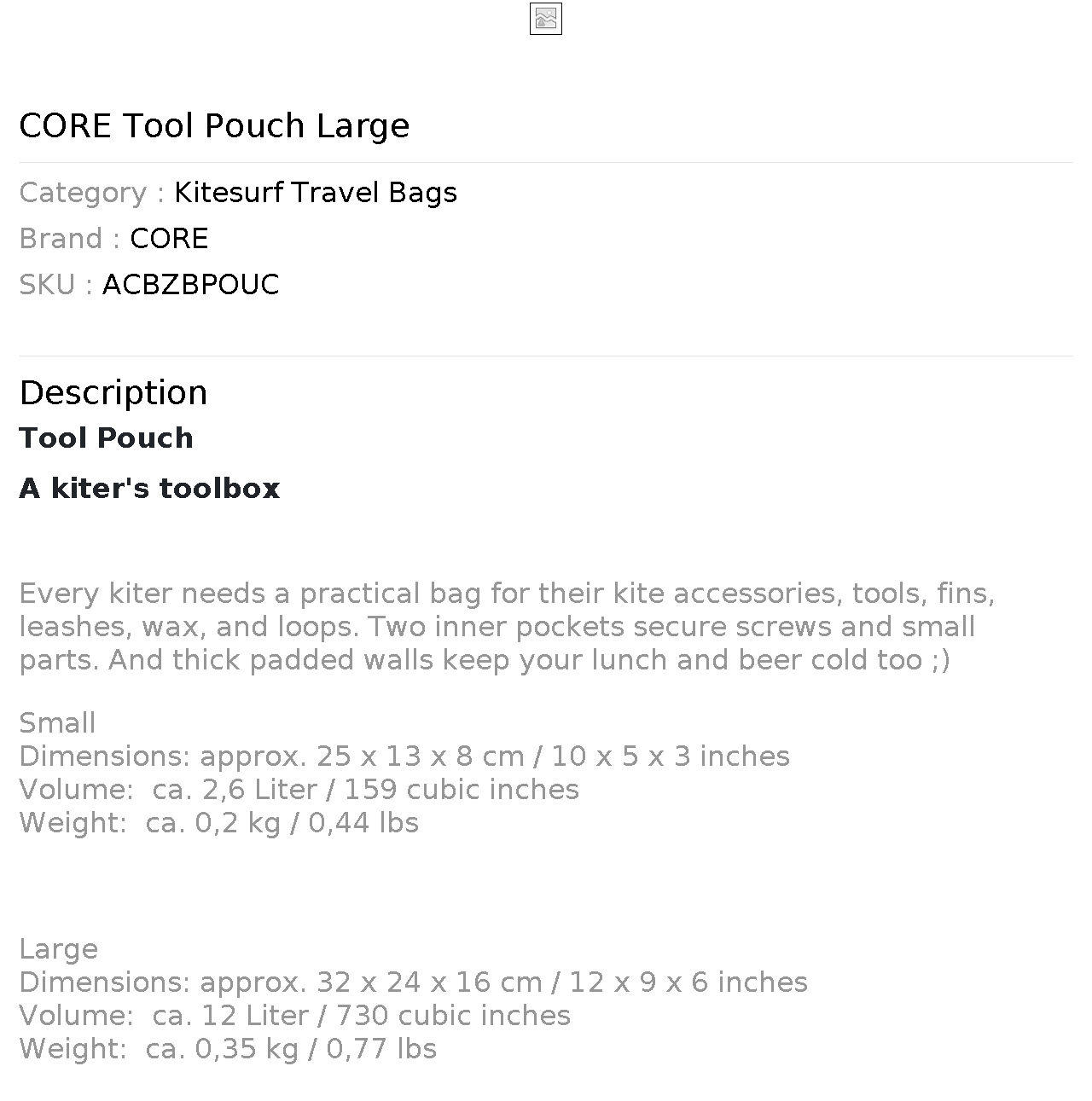Open the Kitesurf Travel Bags category link
This screenshot has height=1101, width=1092.
coord(315,193)
